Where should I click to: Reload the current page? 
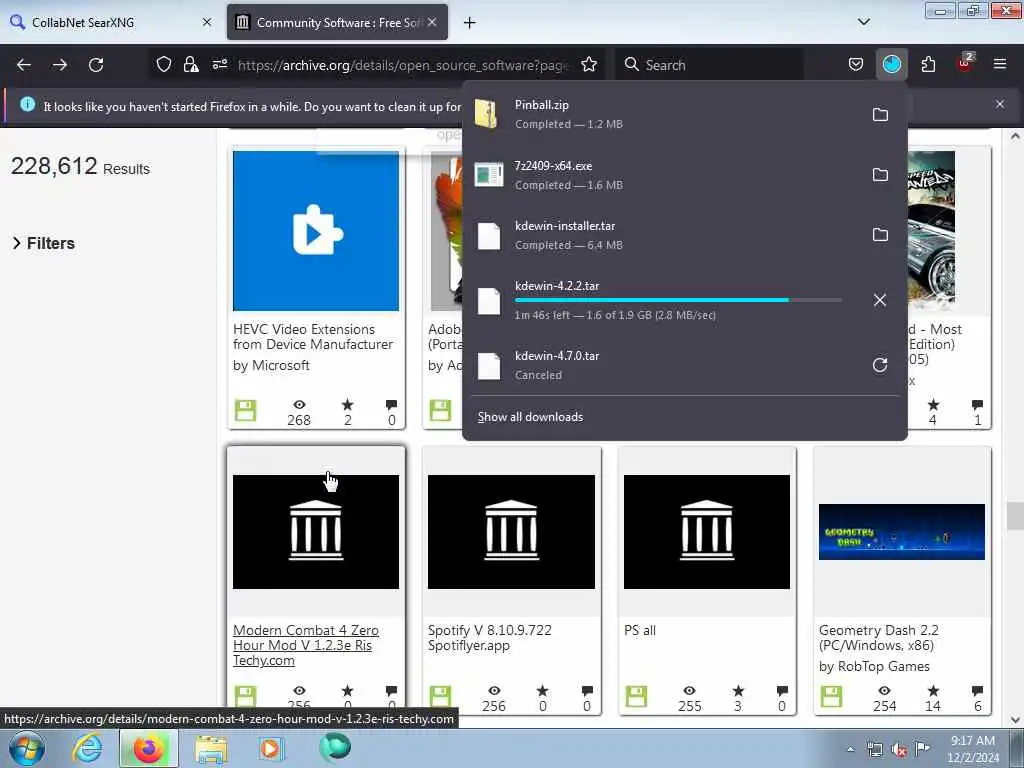96,65
